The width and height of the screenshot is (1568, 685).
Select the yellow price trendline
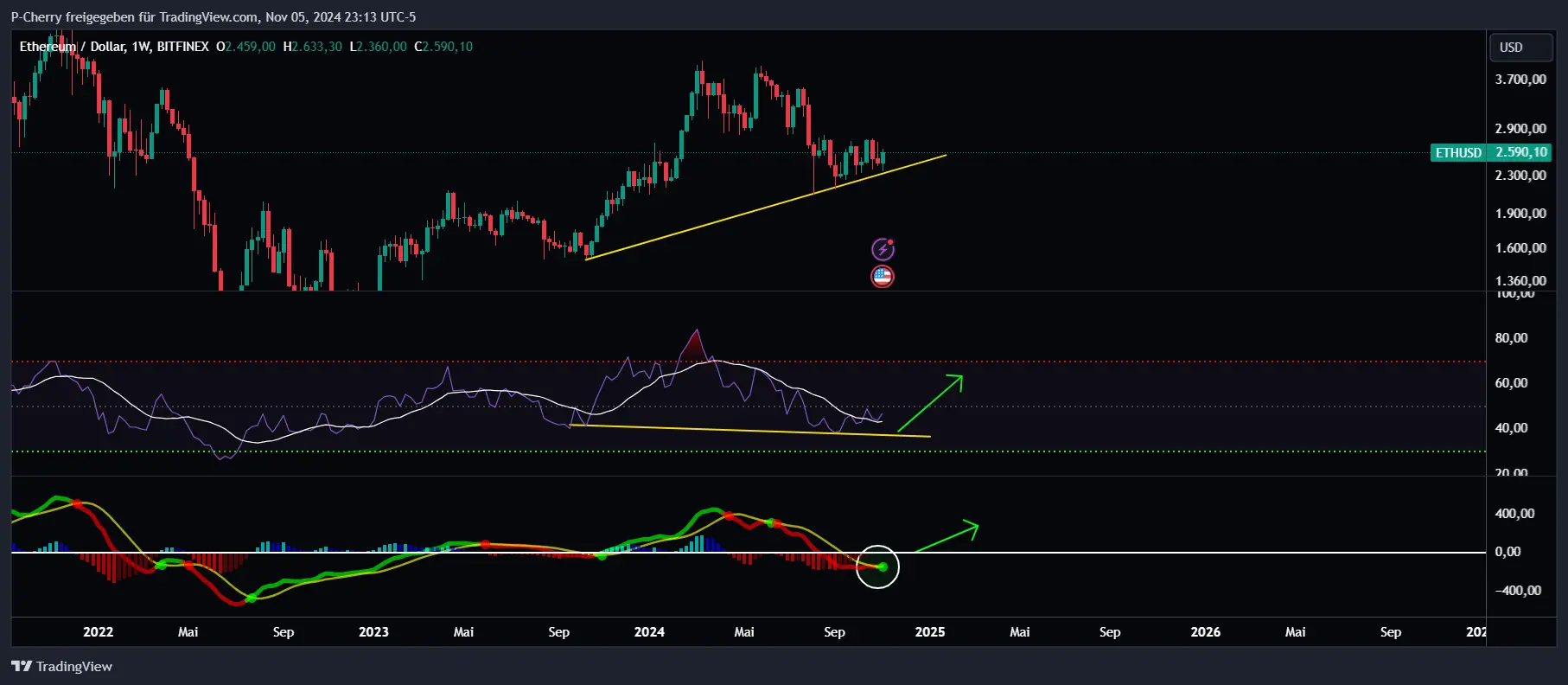click(766, 207)
